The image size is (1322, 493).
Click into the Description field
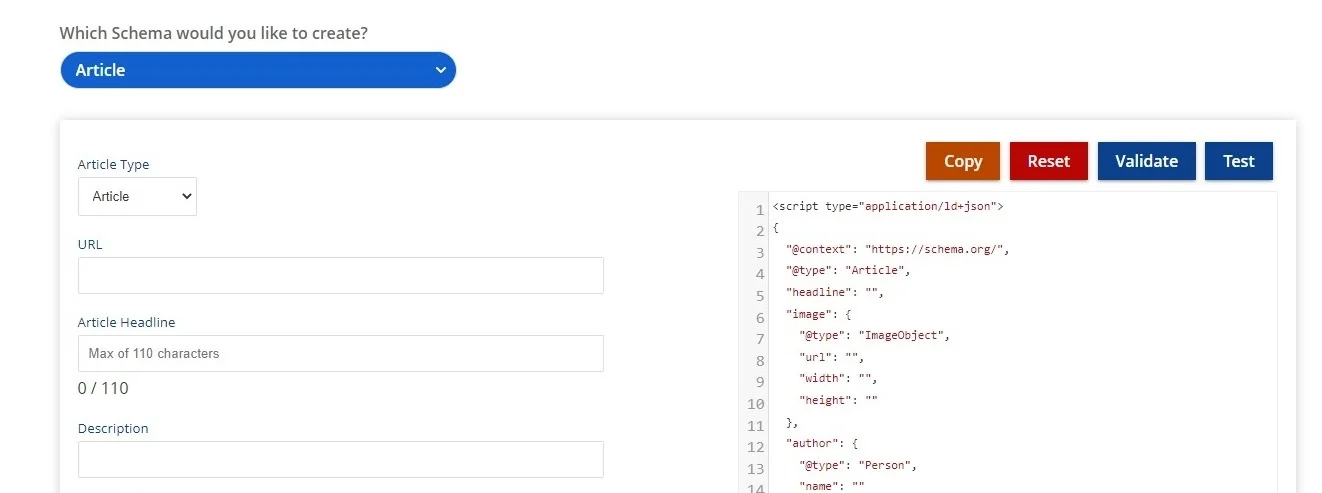pos(340,460)
